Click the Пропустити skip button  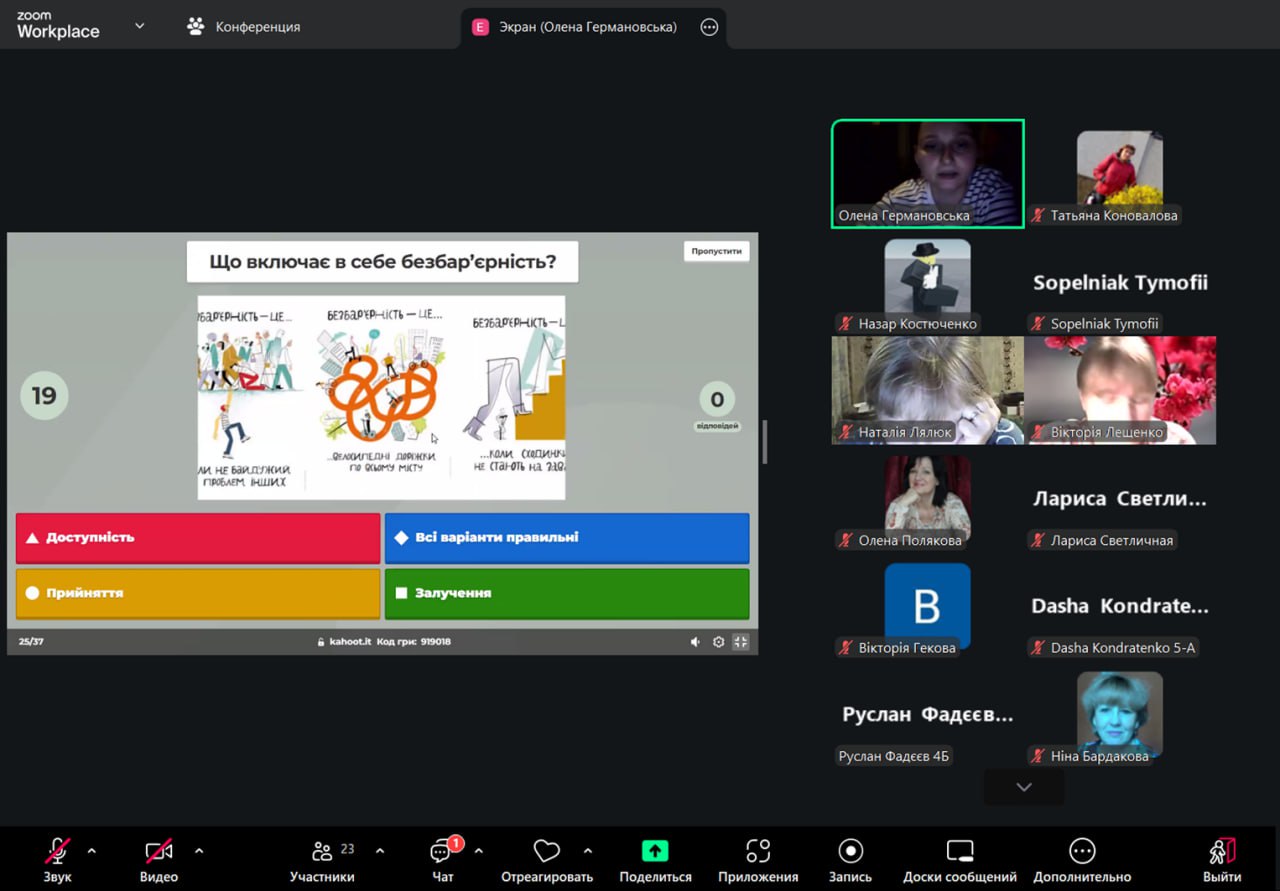tap(716, 251)
